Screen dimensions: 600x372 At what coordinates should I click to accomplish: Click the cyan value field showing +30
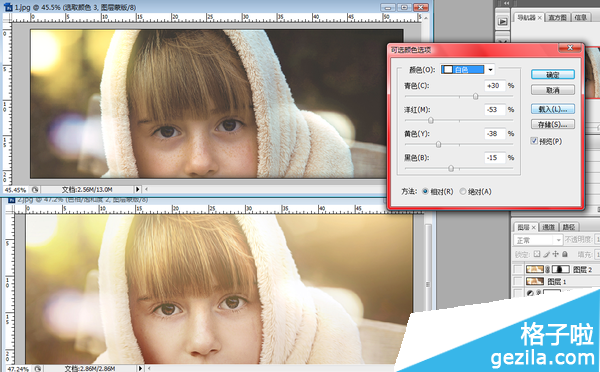[x=494, y=86]
